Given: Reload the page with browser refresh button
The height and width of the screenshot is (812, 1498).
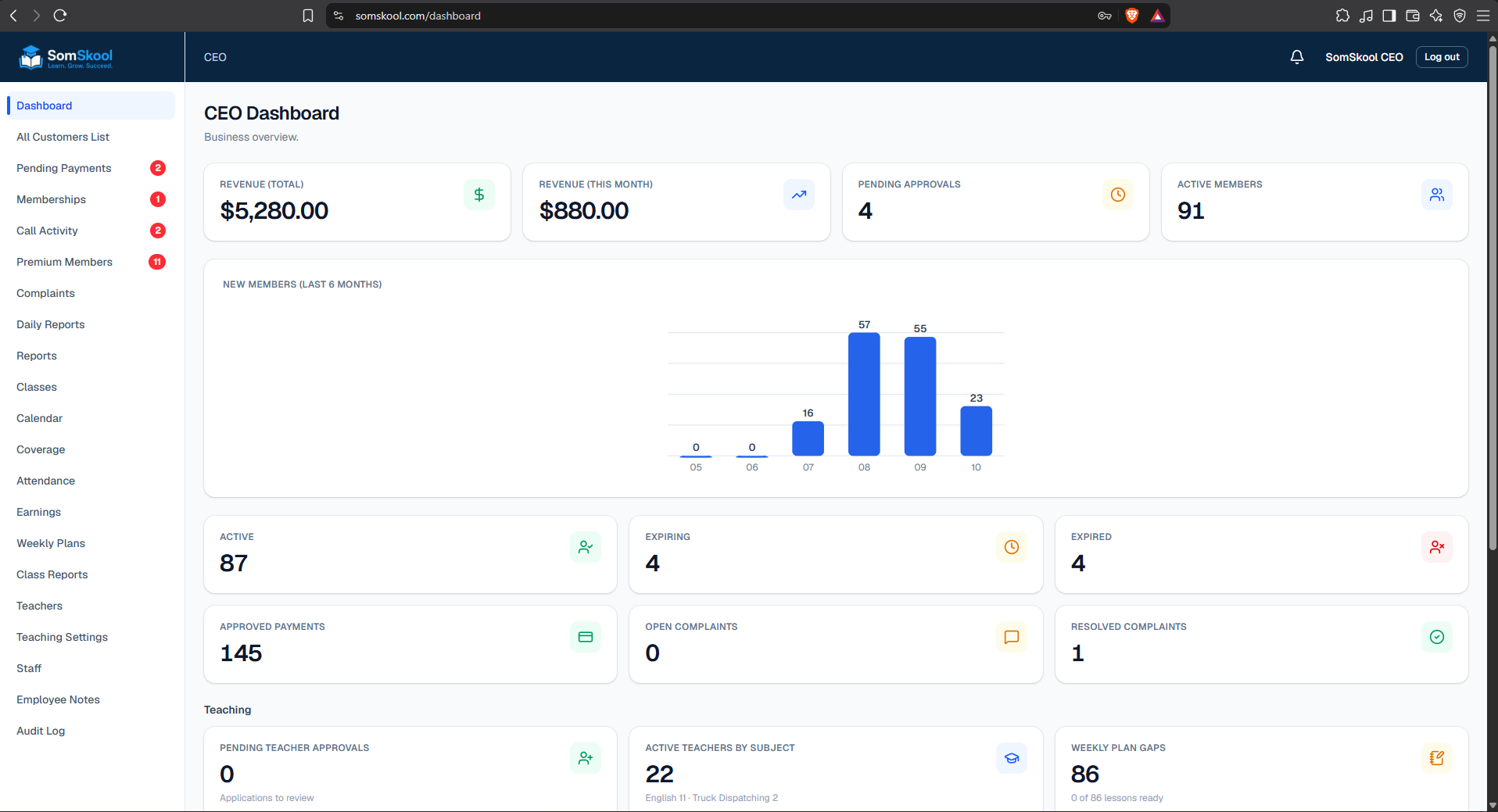Looking at the screenshot, I should (x=60, y=16).
